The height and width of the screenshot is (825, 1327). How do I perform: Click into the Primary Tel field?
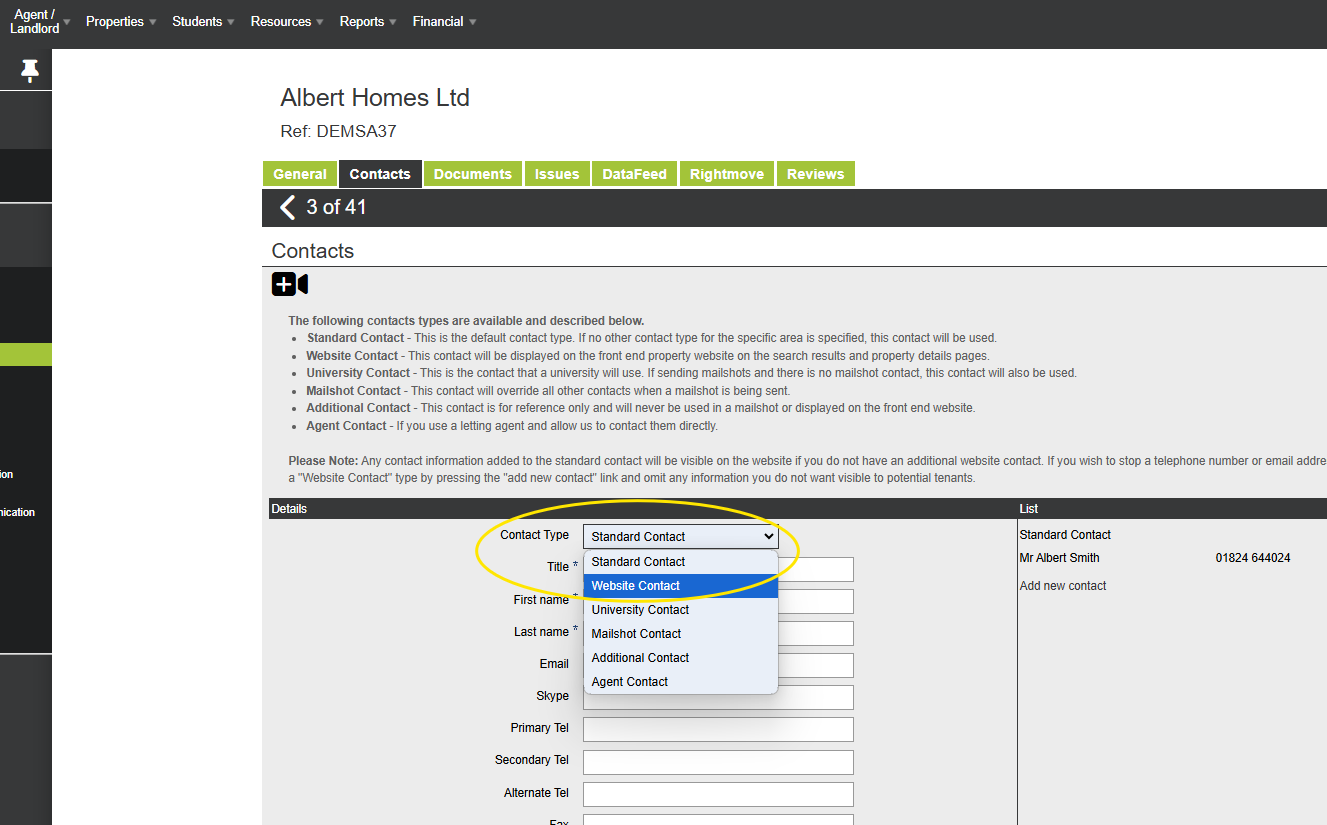pos(718,730)
